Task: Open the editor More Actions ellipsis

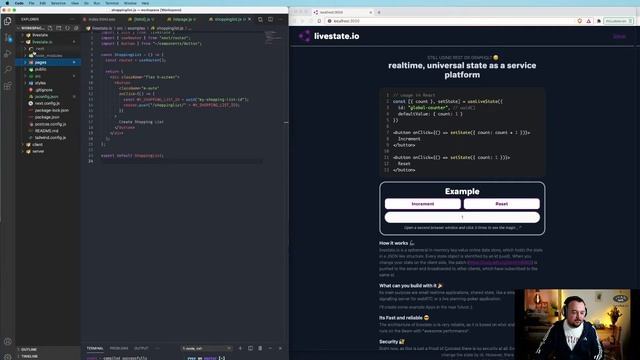Action: point(280,19)
